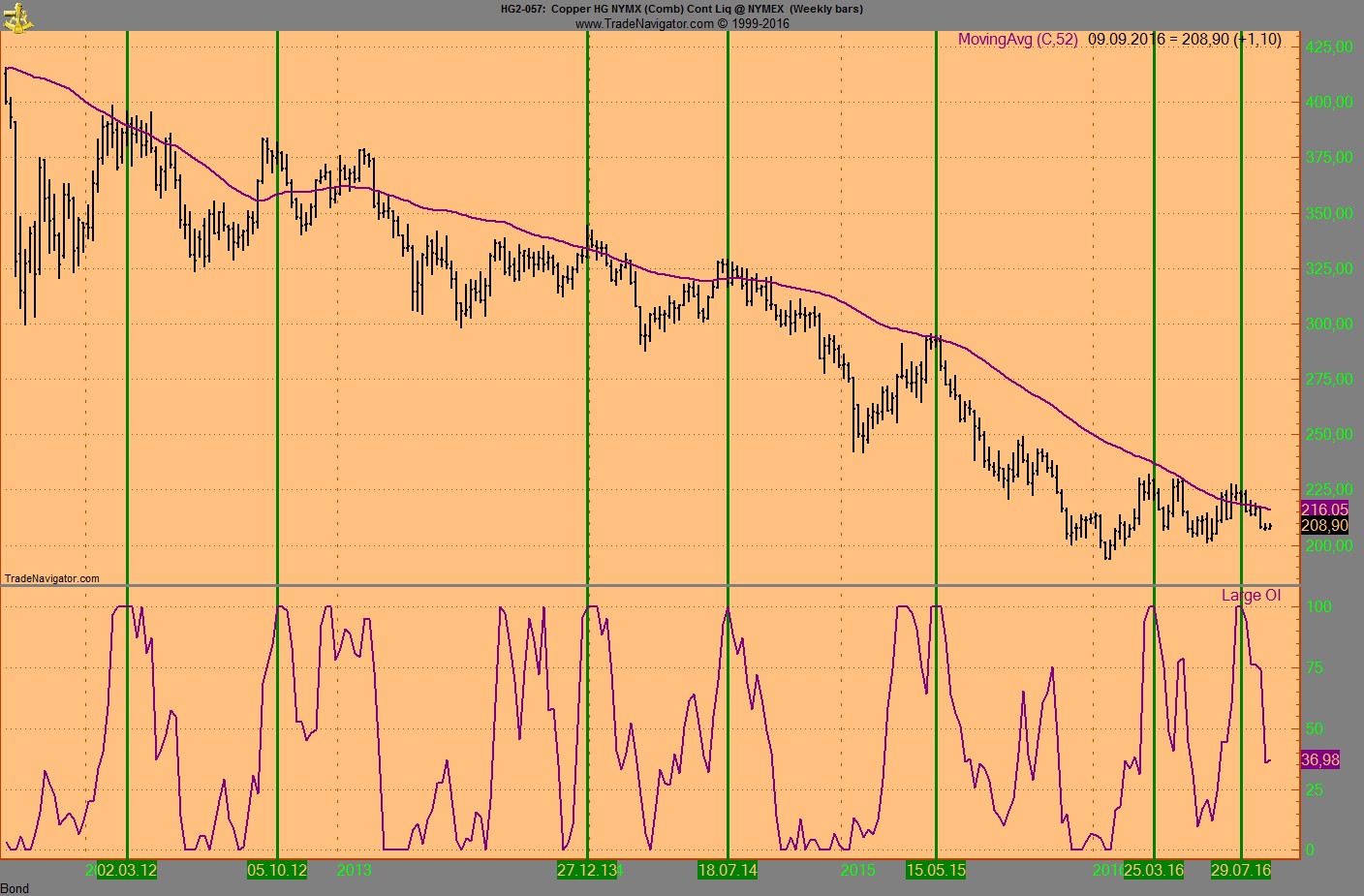Click the 36,98 Large OI value tag

[x=1319, y=759]
